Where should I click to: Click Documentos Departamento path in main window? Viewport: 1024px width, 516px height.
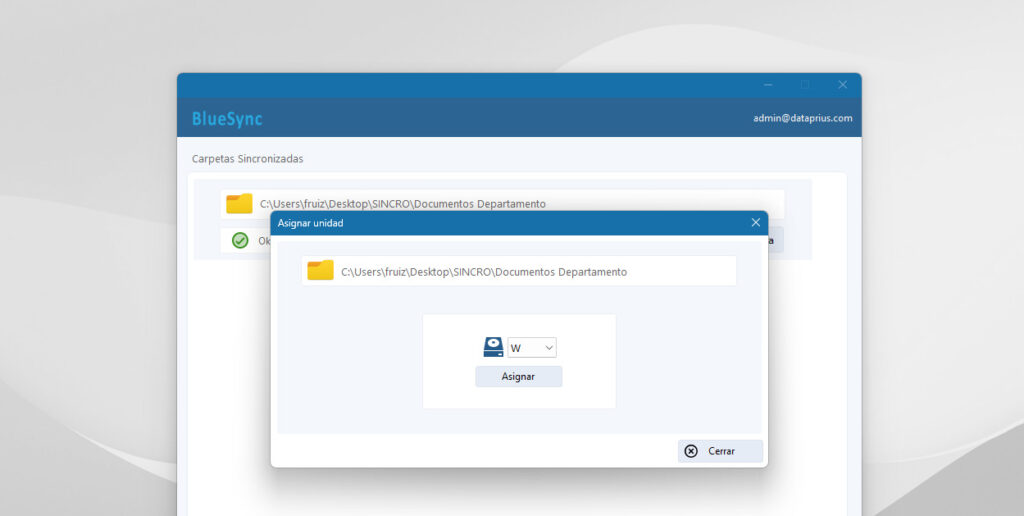tap(402, 204)
